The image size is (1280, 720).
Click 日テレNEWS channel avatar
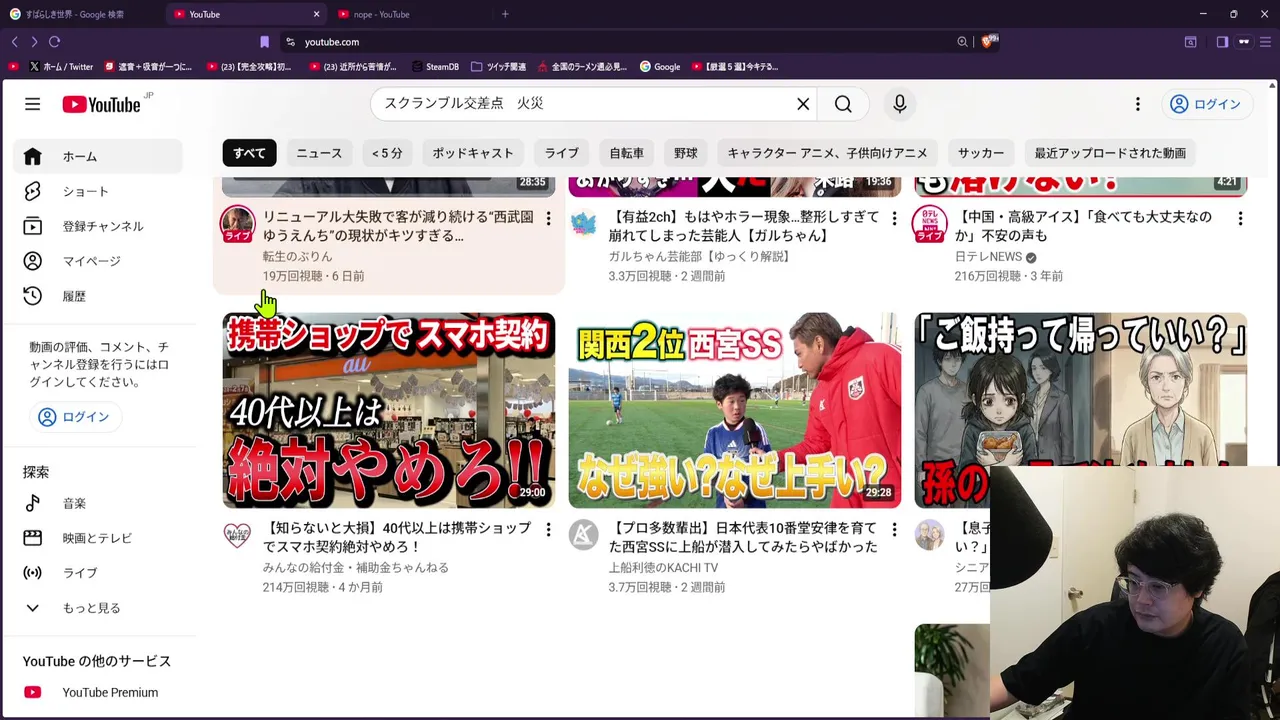pyautogui.click(x=929, y=224)
